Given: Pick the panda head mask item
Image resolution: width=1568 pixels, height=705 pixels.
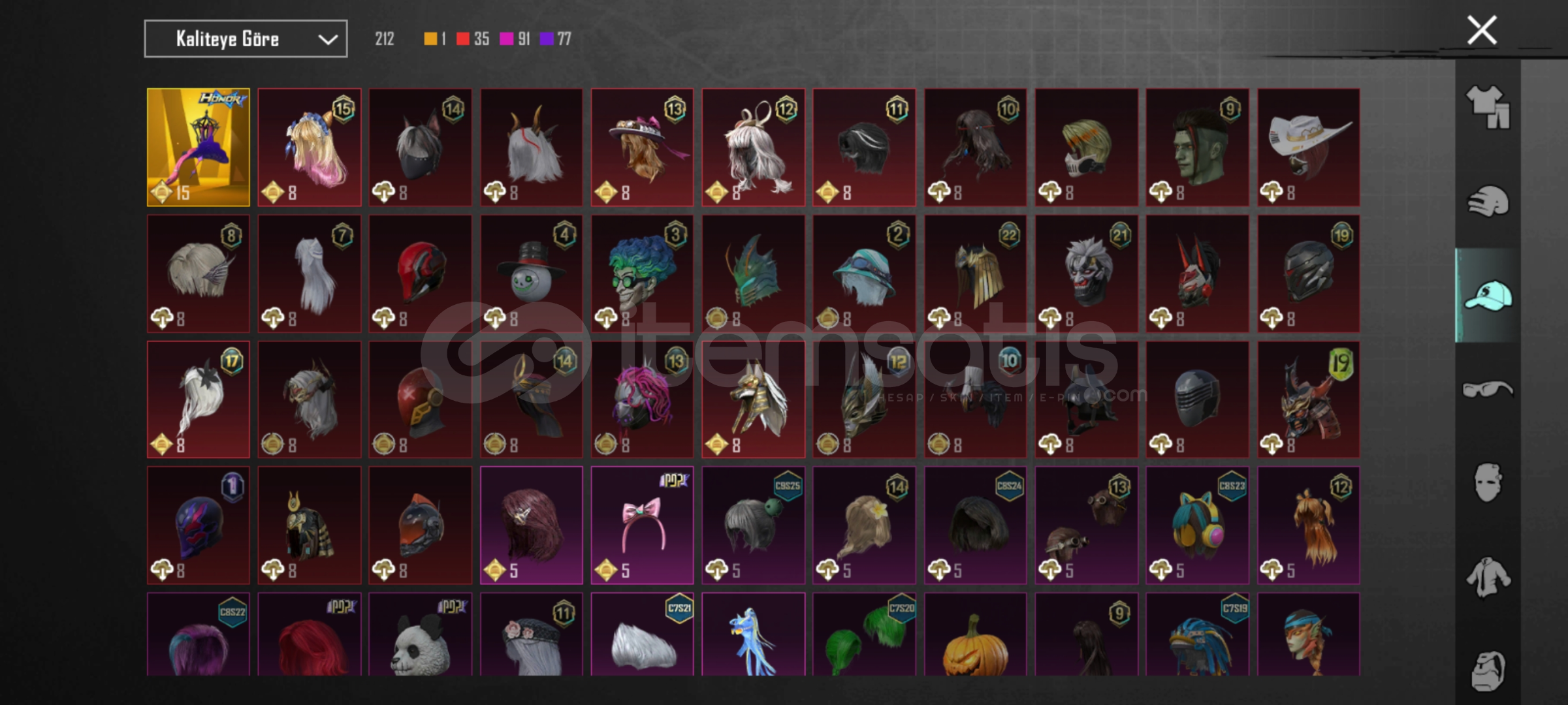Looking at the screenshot, I should [421, 634].
